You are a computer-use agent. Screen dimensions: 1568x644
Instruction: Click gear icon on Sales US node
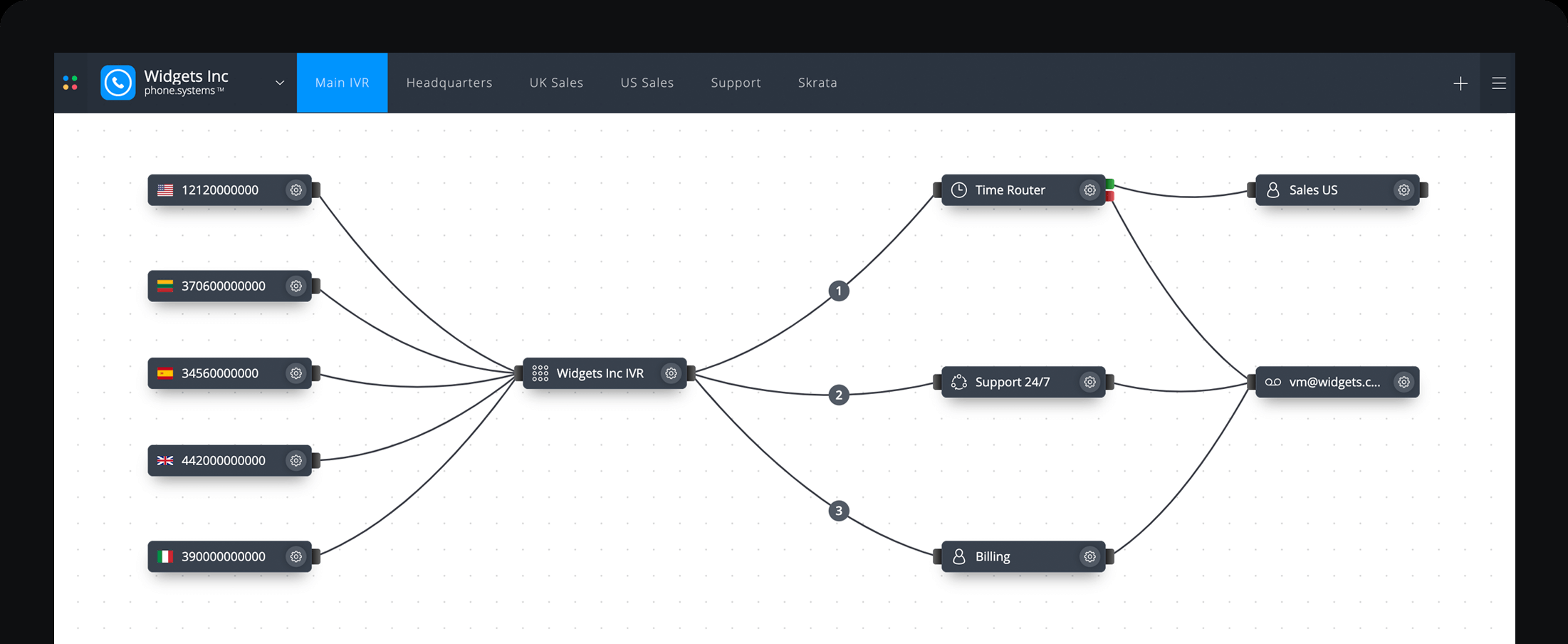click(x=1404, y=190)
